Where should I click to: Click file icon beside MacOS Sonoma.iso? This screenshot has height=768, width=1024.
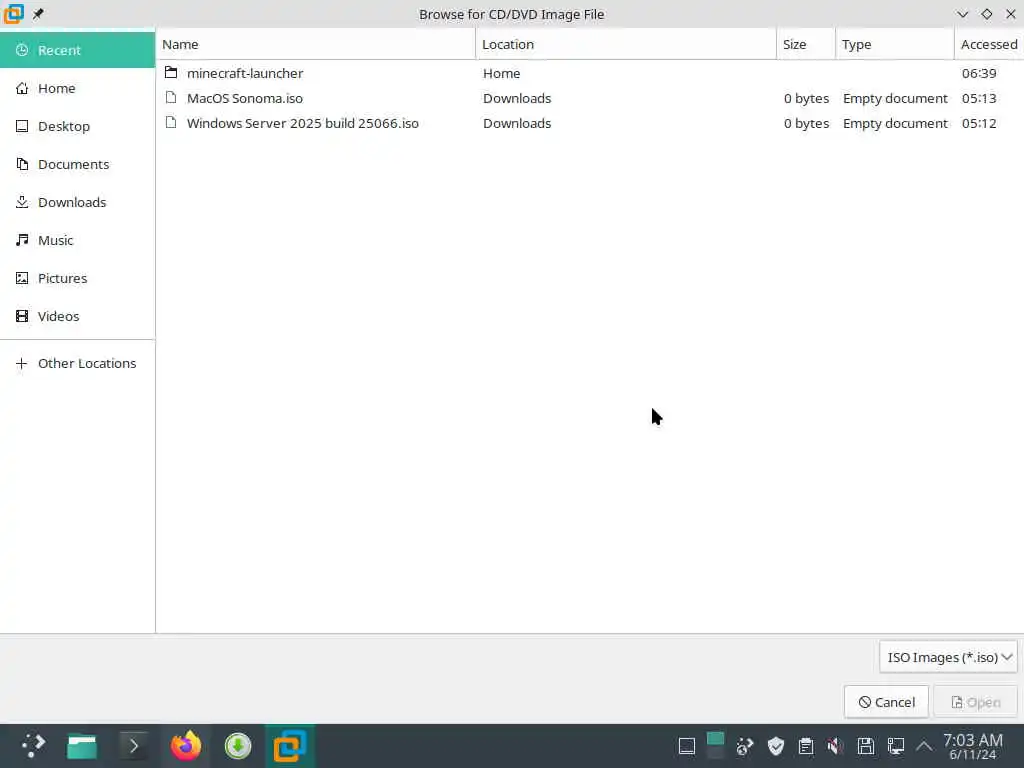tap(171, 97)
